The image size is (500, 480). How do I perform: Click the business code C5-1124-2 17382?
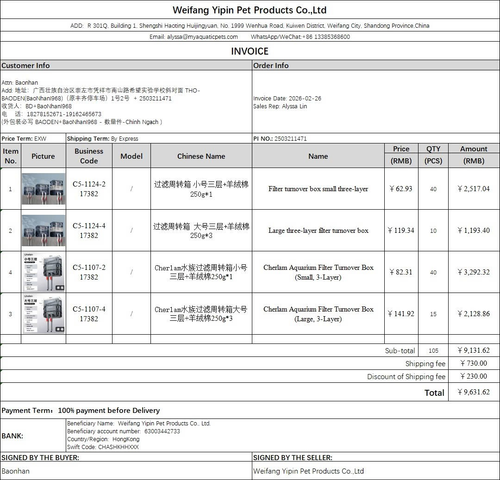(x=89, y=189)
